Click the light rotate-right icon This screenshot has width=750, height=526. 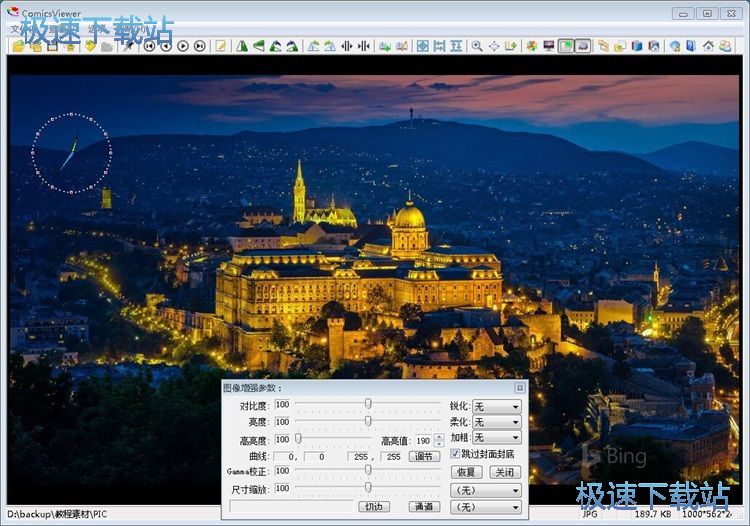(x=330, y=46)
